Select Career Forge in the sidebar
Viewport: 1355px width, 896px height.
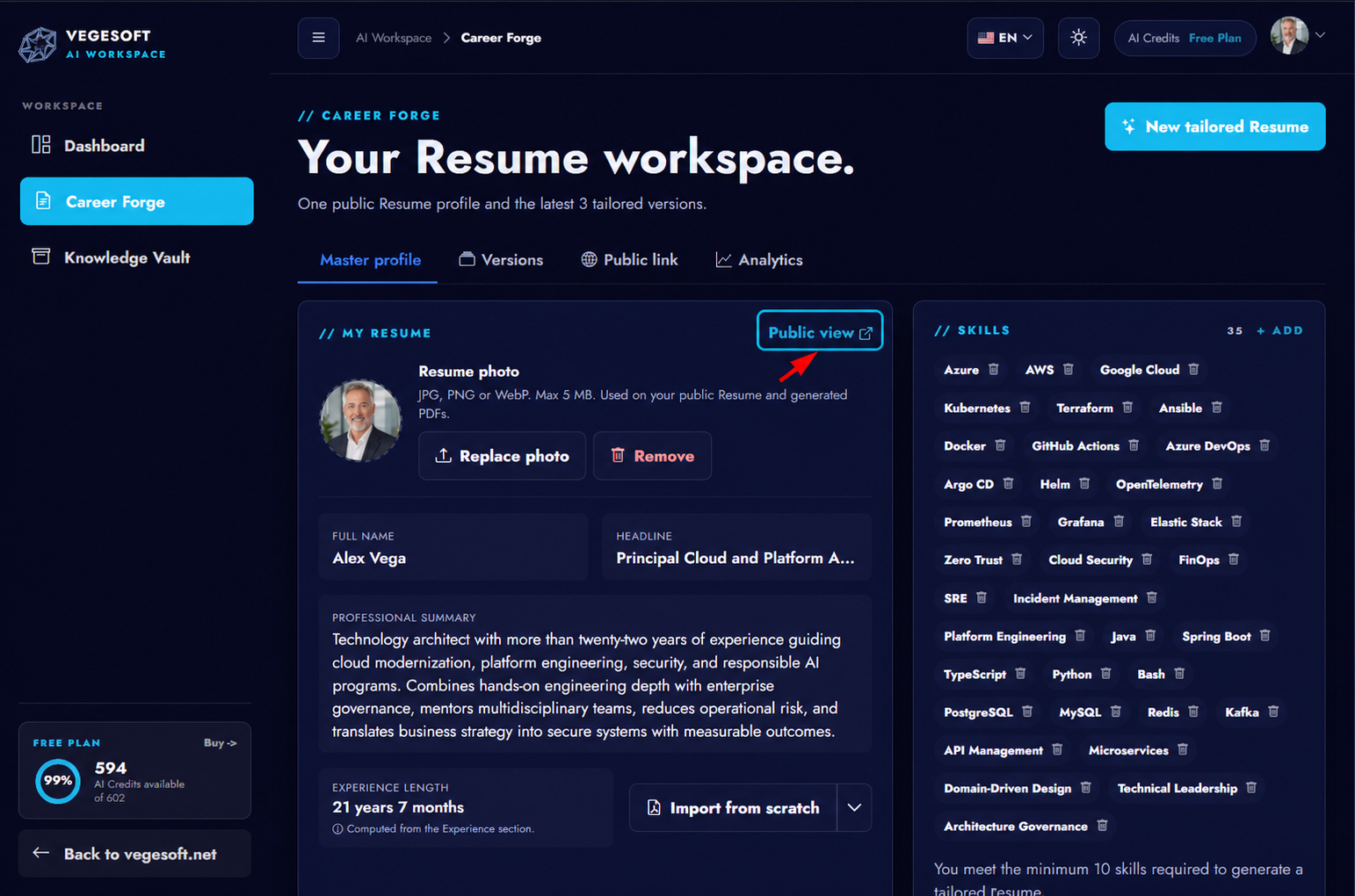tap(136, 201)
